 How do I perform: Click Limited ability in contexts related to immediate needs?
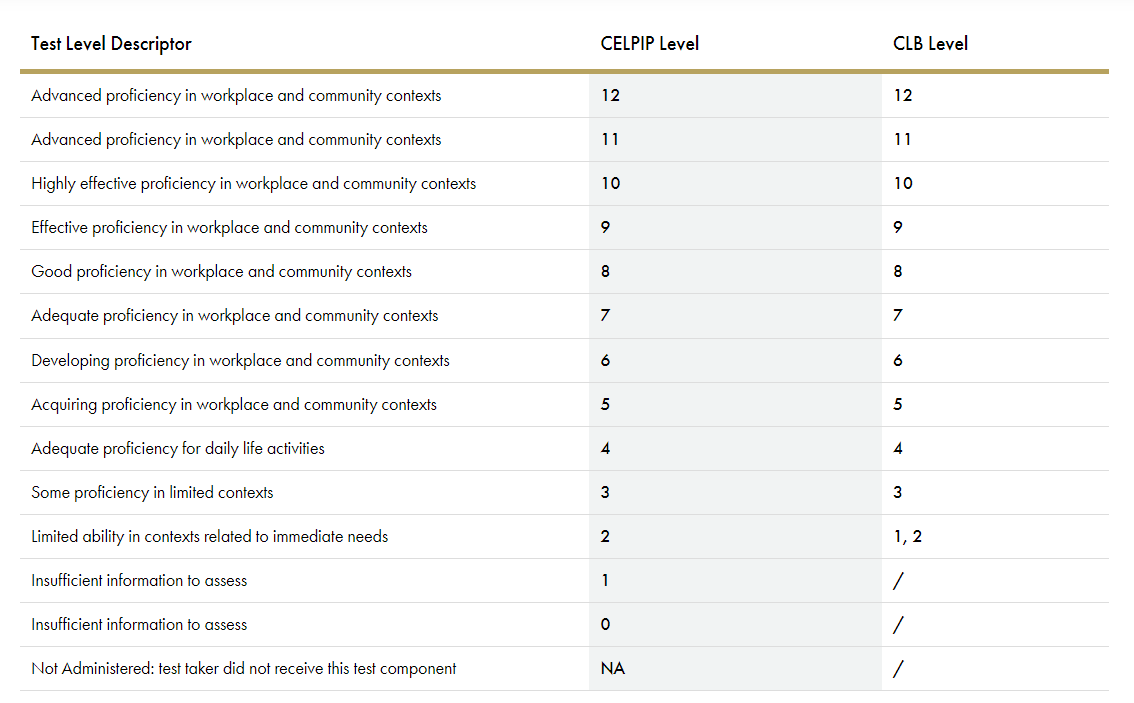(210, 537)
